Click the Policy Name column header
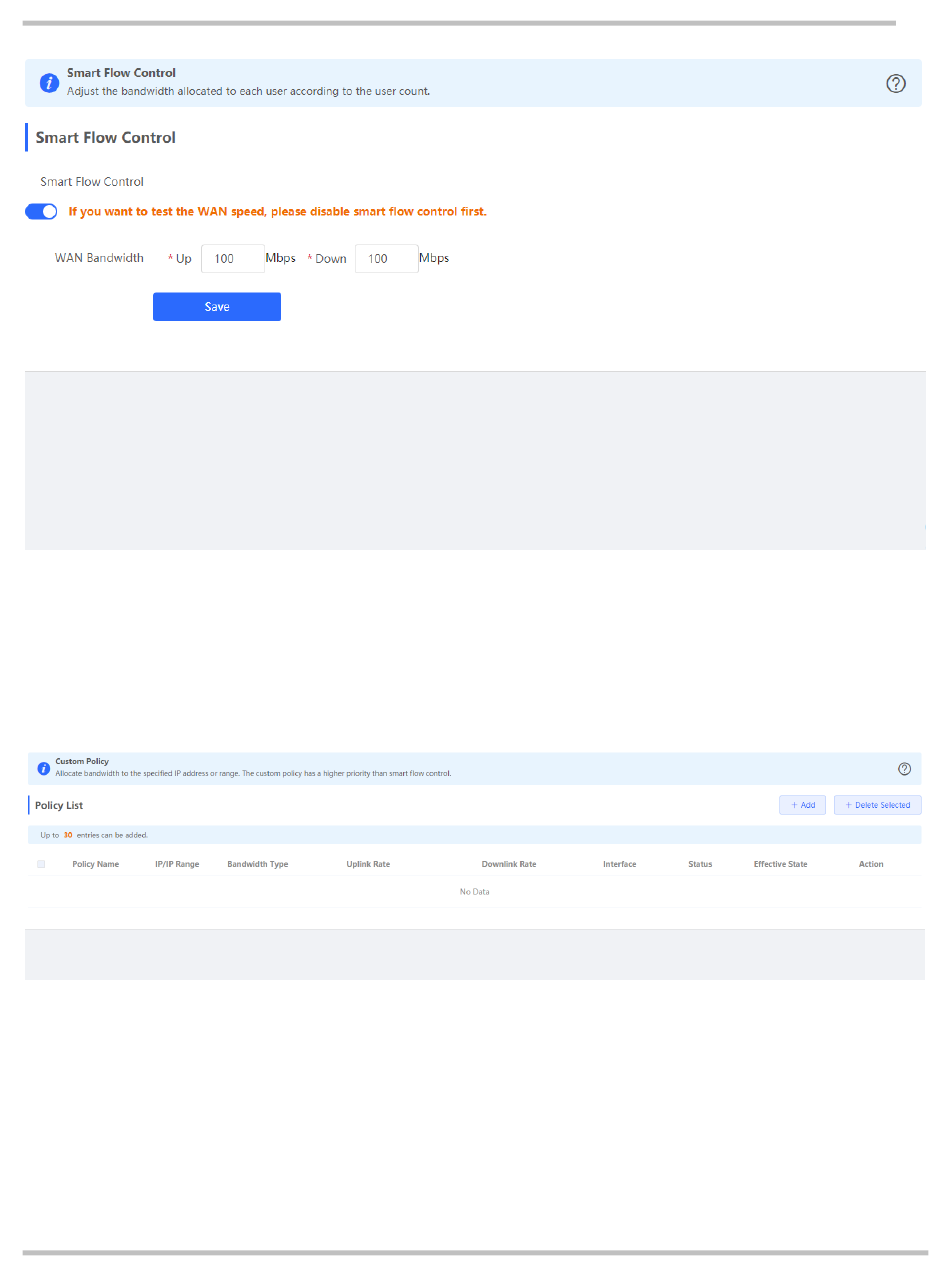Screen dimensions: 950x1276 (96, 864)
